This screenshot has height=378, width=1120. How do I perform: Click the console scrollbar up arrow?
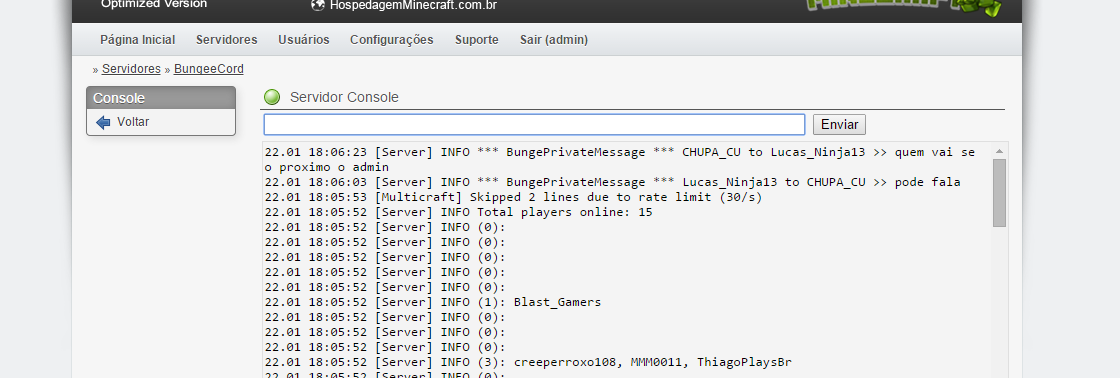(x=999, y=151)
